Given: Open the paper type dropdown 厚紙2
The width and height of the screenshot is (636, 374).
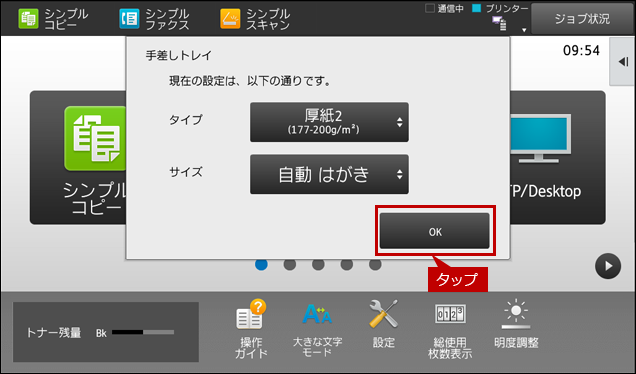Looking at the screenshot, I should 329,122.
